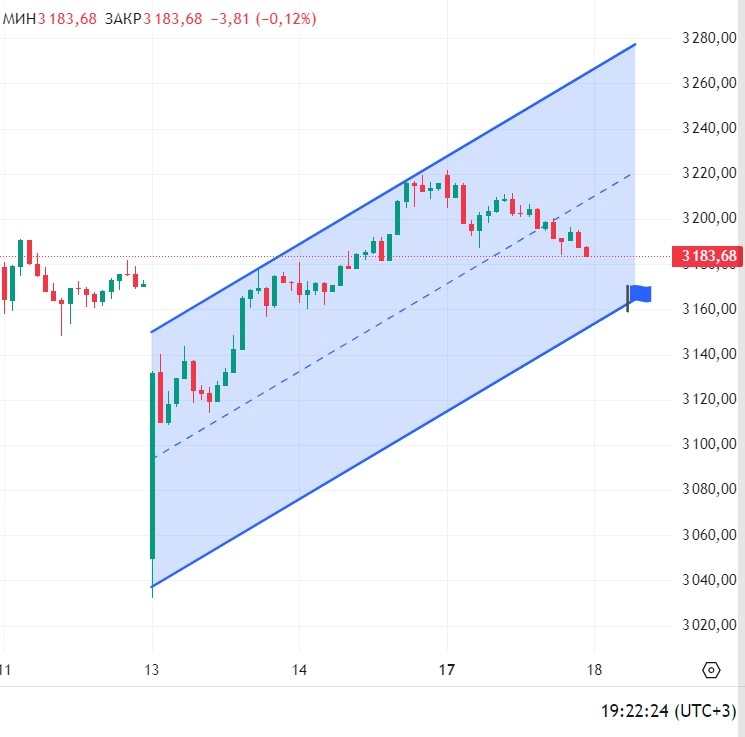Click the 3 020,00 price axis label
Image resolution: width=745 pixels, height=737 pixels.
[x=709, y=624]
